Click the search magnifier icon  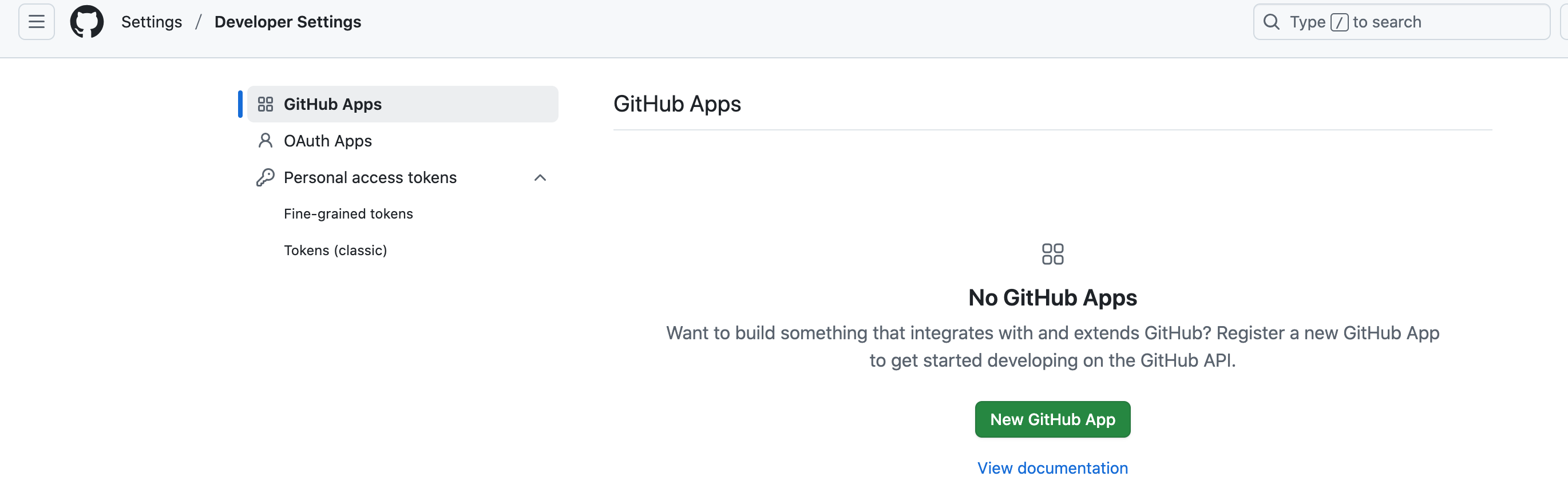coord(1271,22)
